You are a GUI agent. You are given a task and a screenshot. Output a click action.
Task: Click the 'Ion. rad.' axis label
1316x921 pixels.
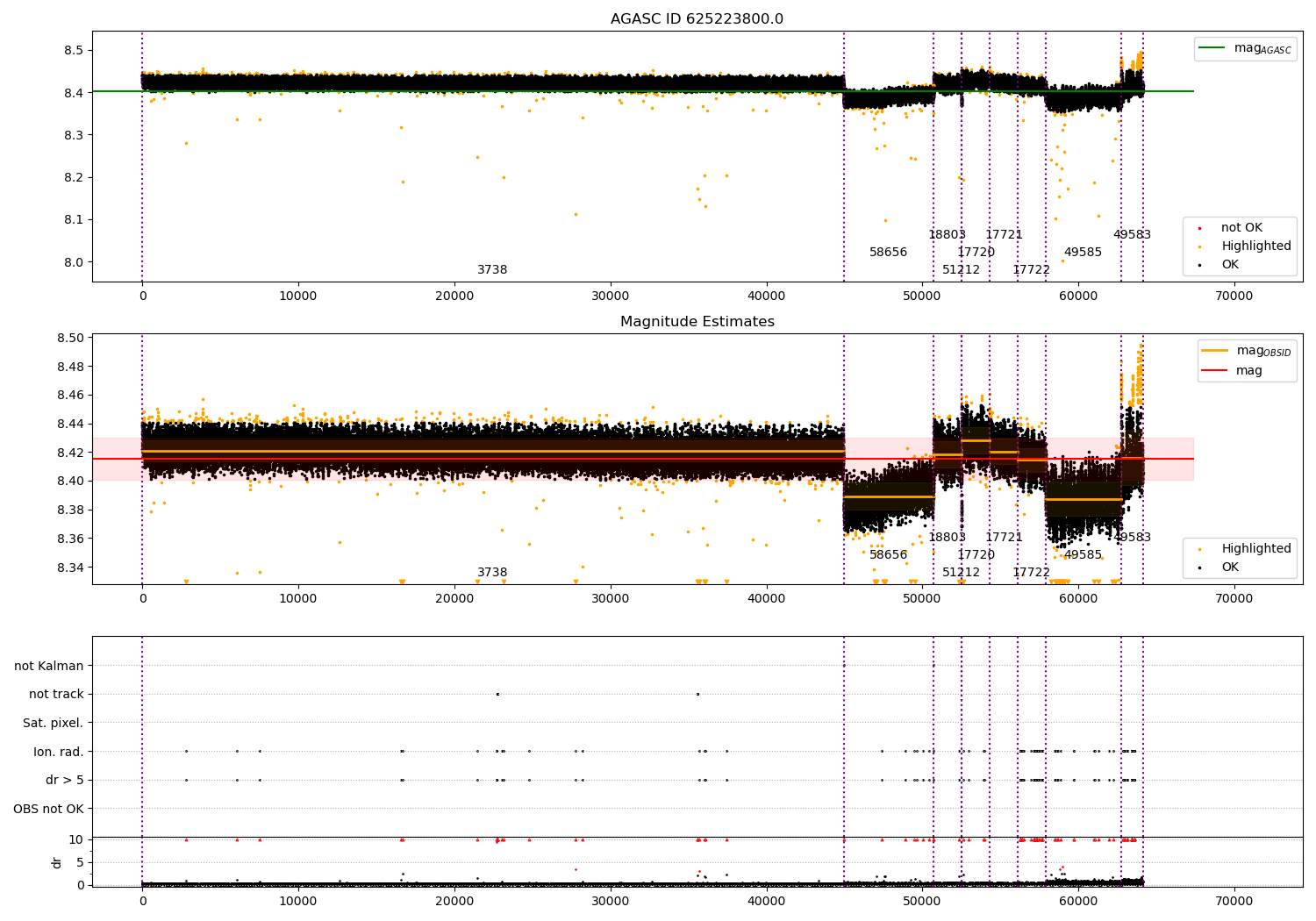coord(59,752)
